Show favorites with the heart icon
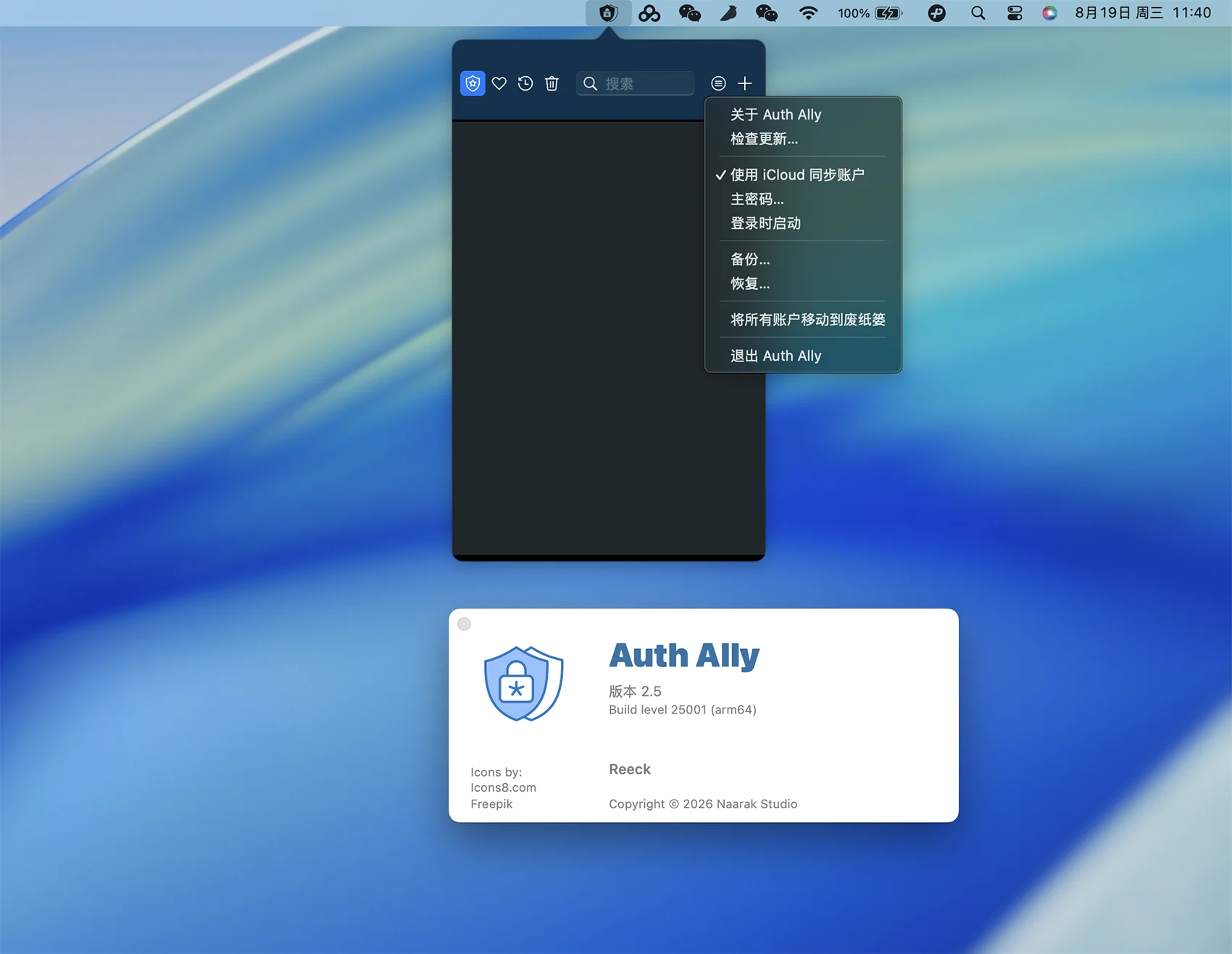Screen dimensions: 1232x954 click(499, 83)
